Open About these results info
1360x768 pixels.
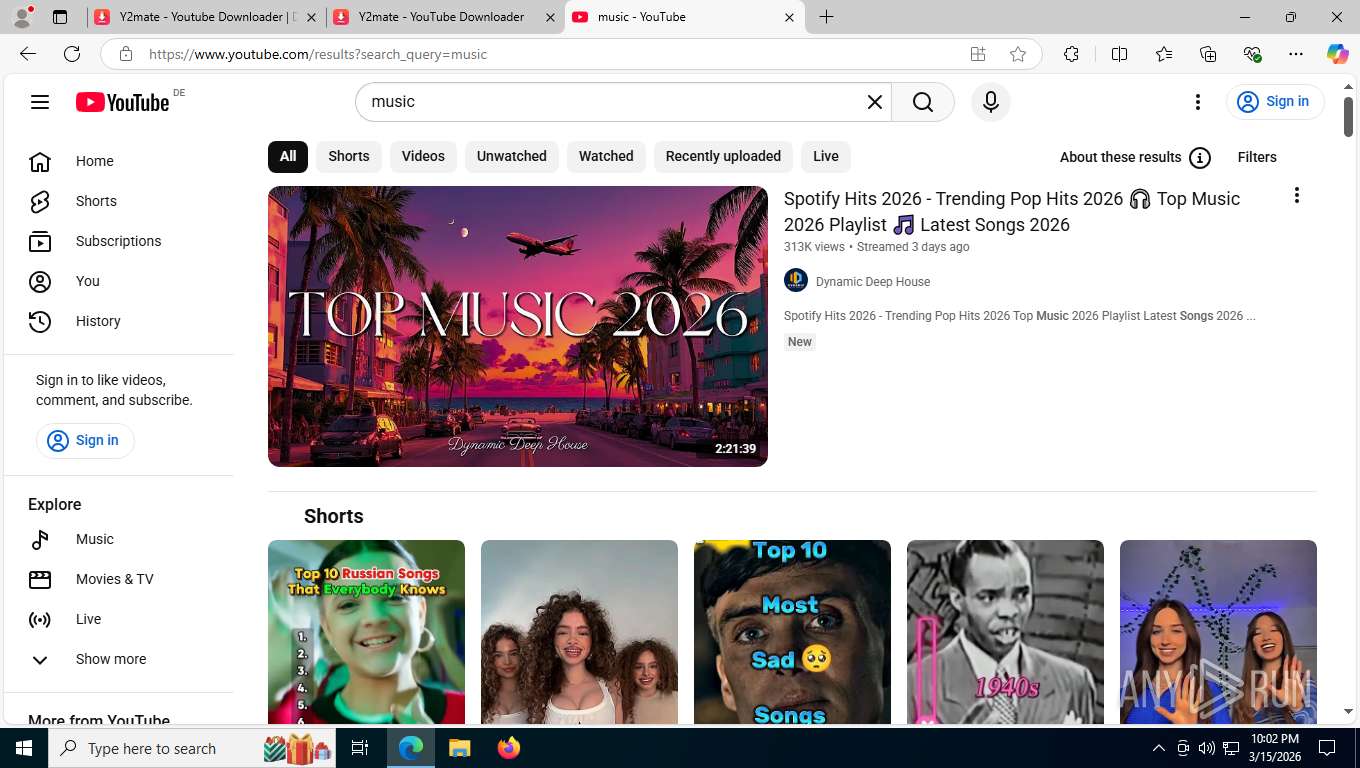[x=1135, y=157]
